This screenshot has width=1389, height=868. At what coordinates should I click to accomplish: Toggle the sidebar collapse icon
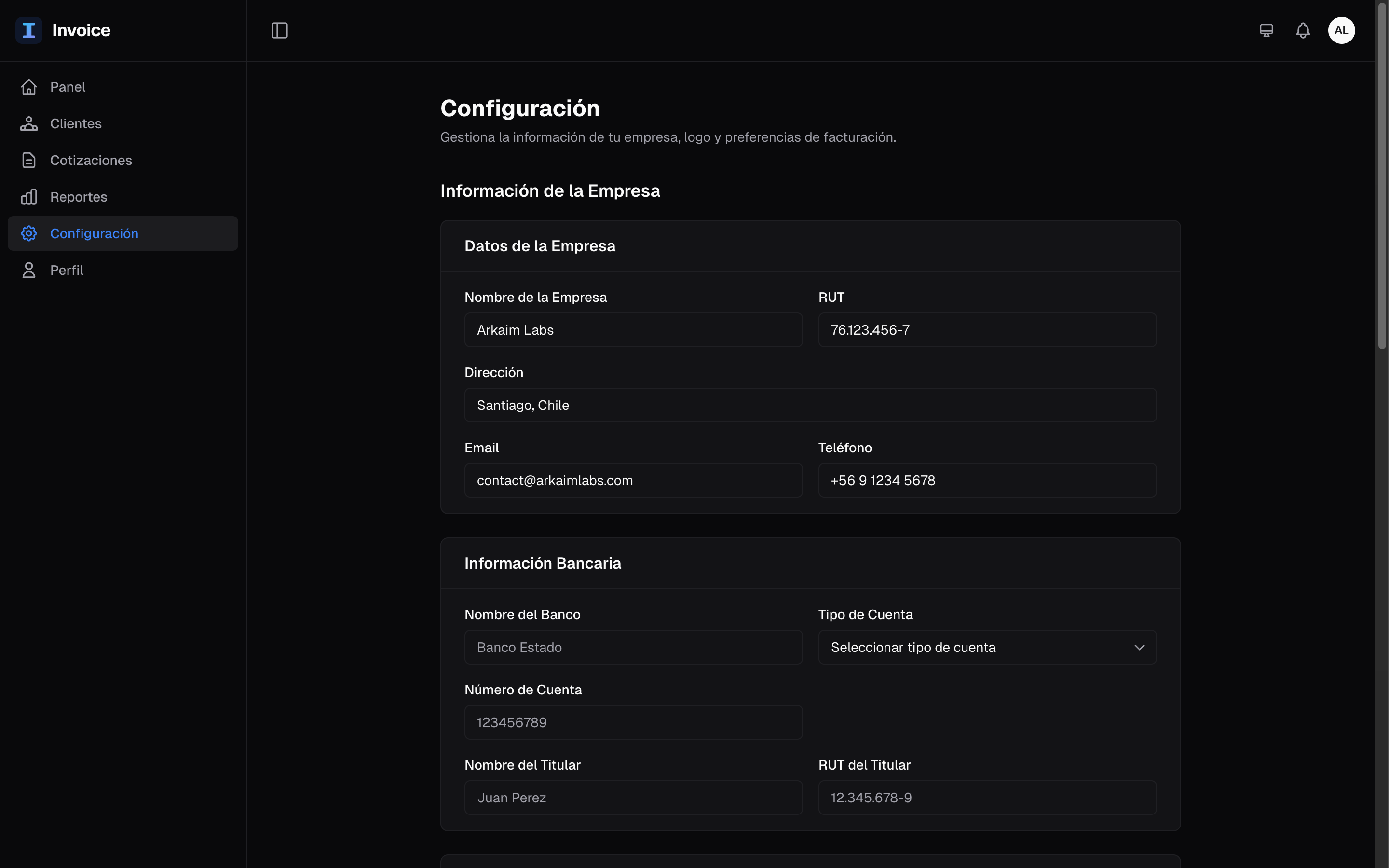280,30
